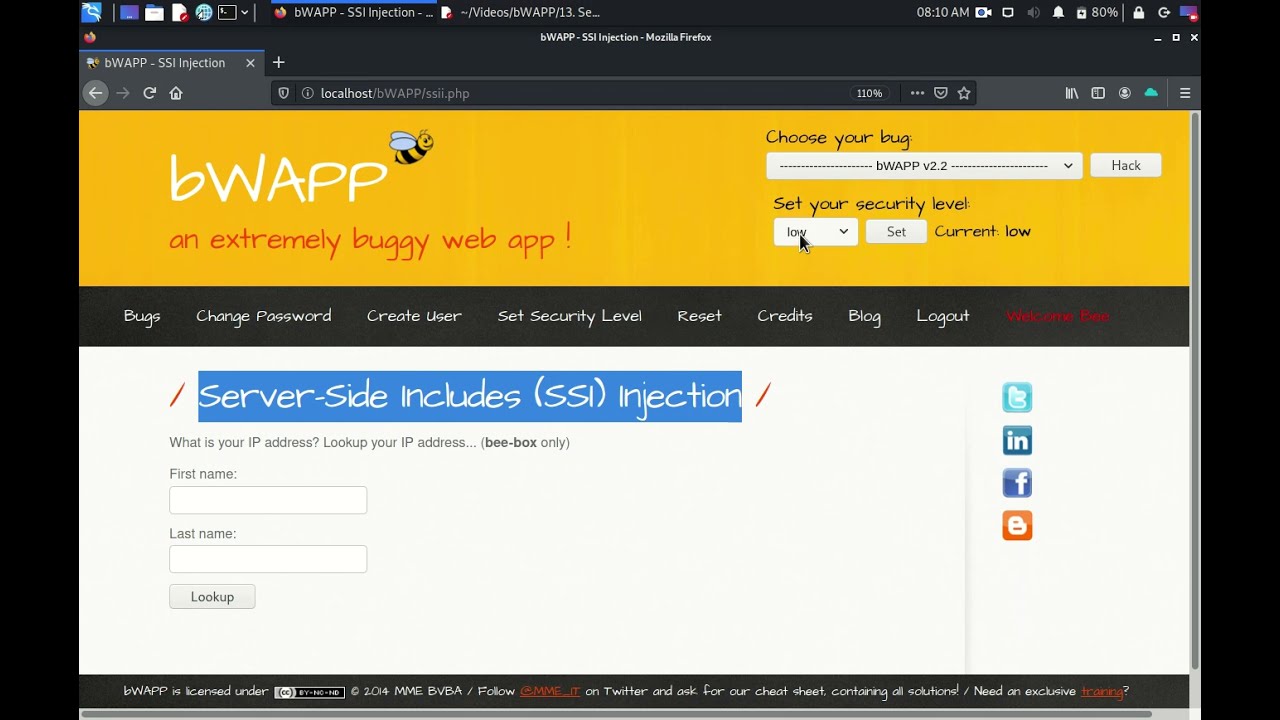Click the Creative Commons license badge
Viewport: 1280px width, 720px height.
[309, 692]
